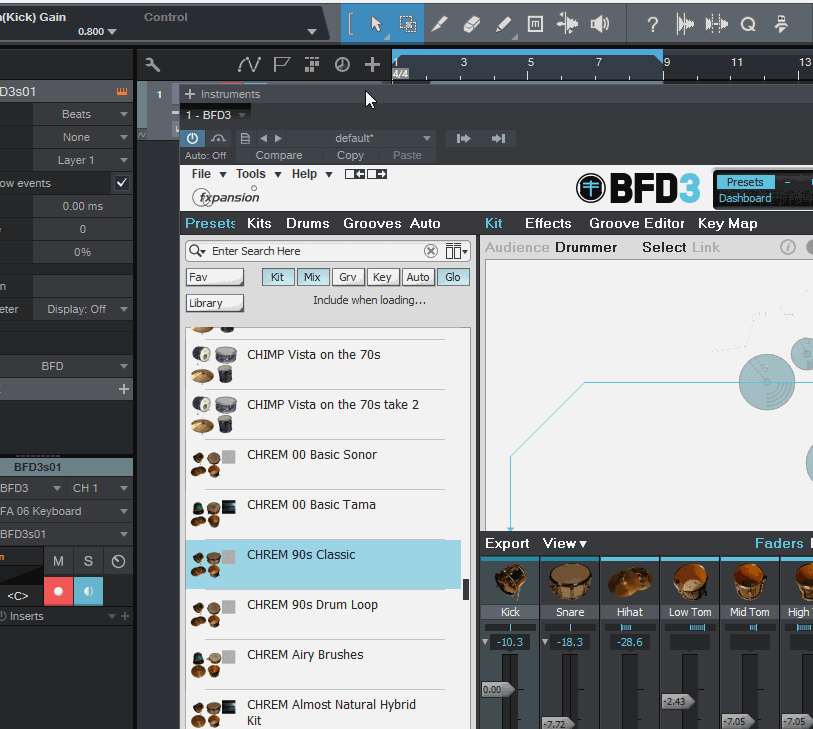
Task: Click the Copy button
Action: tap(350, 156)
